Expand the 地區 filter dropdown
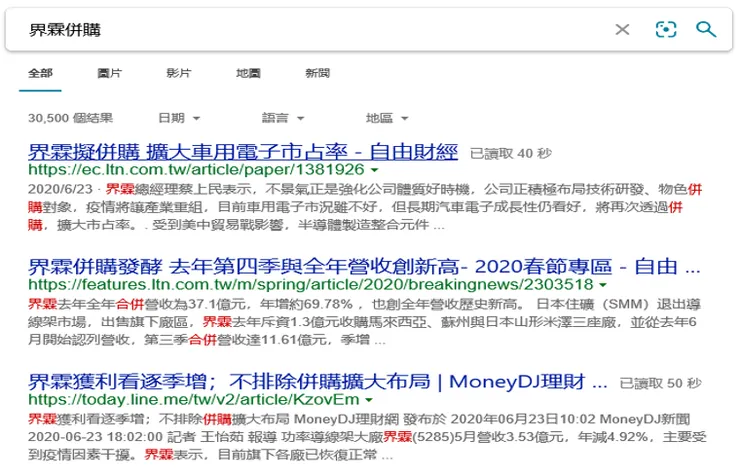 [387, 118]
